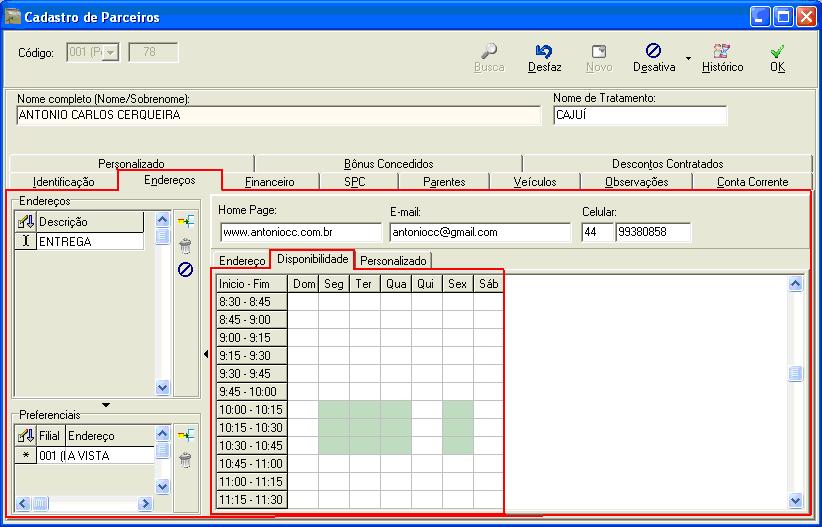Toggle Seg 10:00 - 10:15 availability cell
This screenshot has height=527, width=822.
[x=334, y=409]
